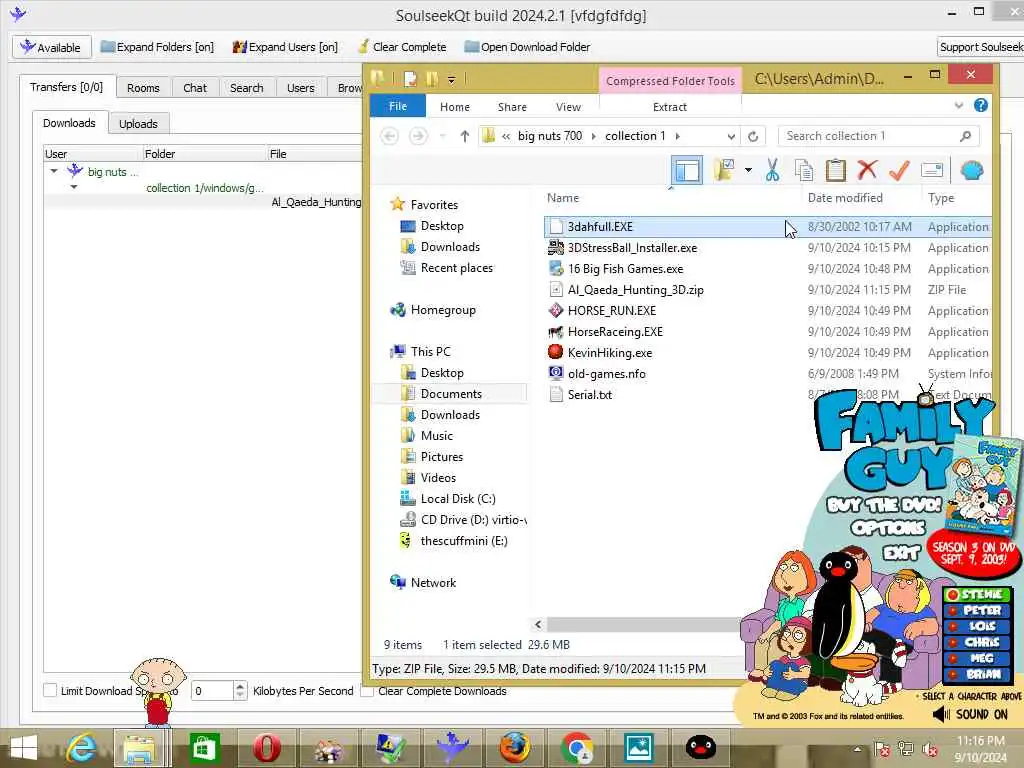
Task: Open Firefox from the taskbar
Action: [515, 748]
